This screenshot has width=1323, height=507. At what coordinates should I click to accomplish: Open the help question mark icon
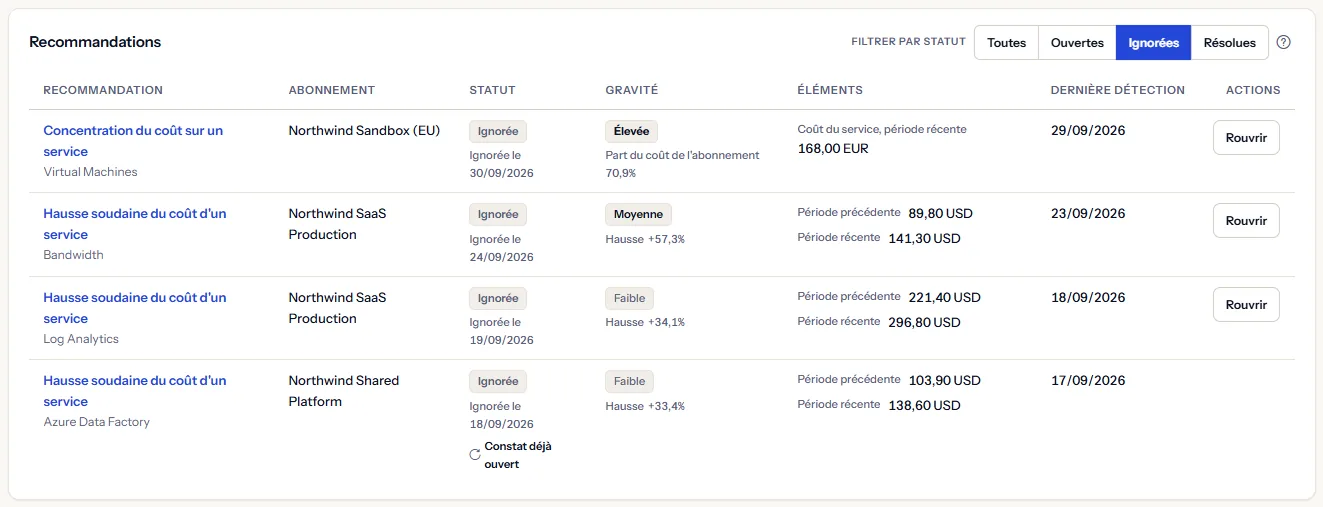click(1284, 42)
